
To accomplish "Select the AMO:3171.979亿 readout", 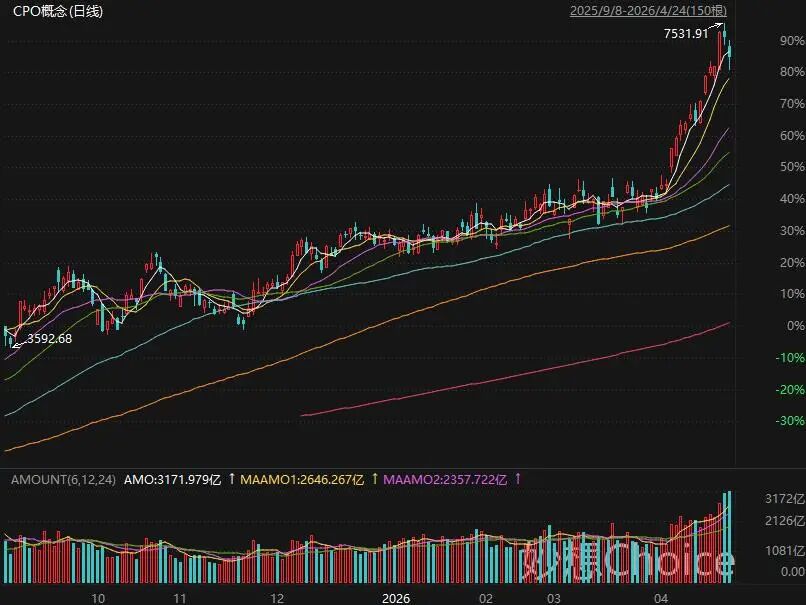I will (171, 480).
